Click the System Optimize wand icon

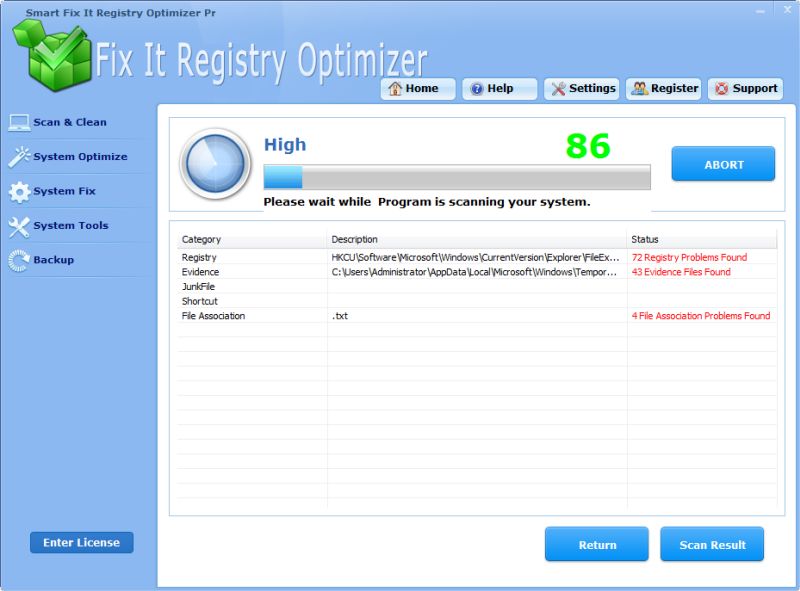(x=19, y=157)
